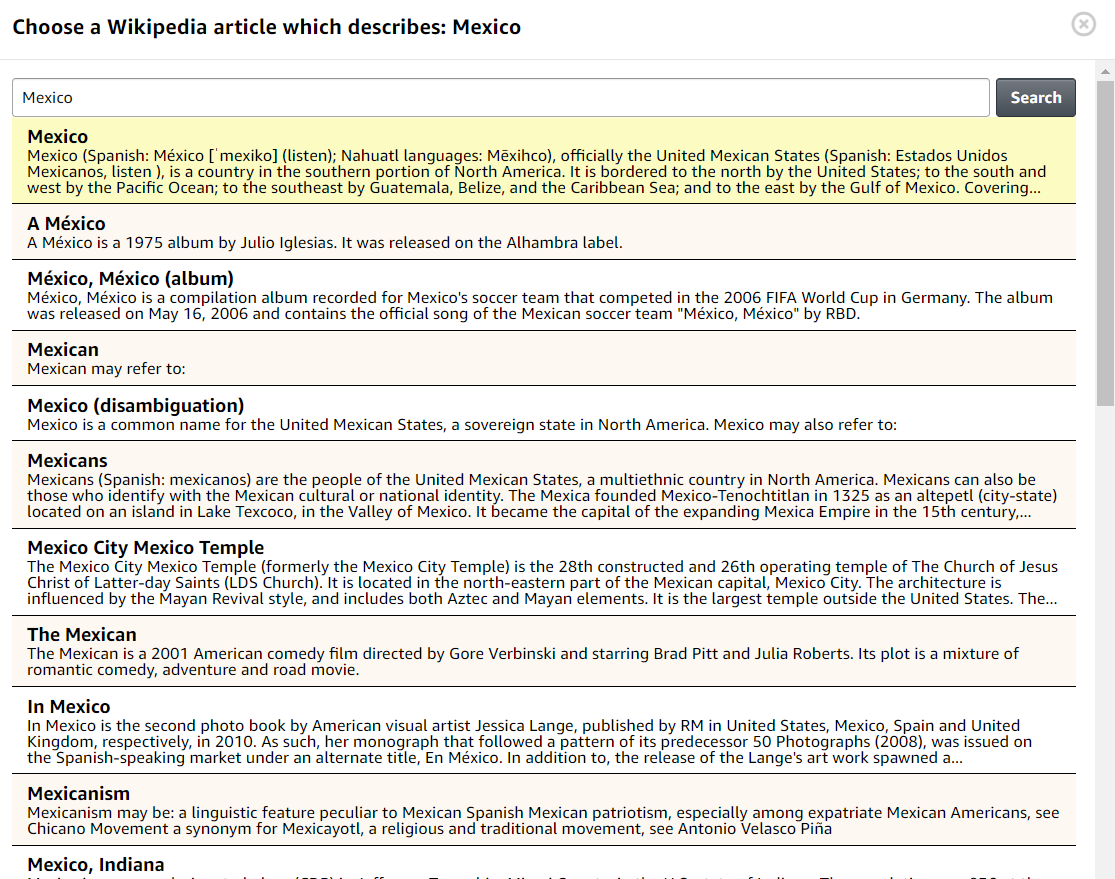Pick the Mexican disambiguation result
The width and height of the screenshot is (1115, 879).
point(63,350)
